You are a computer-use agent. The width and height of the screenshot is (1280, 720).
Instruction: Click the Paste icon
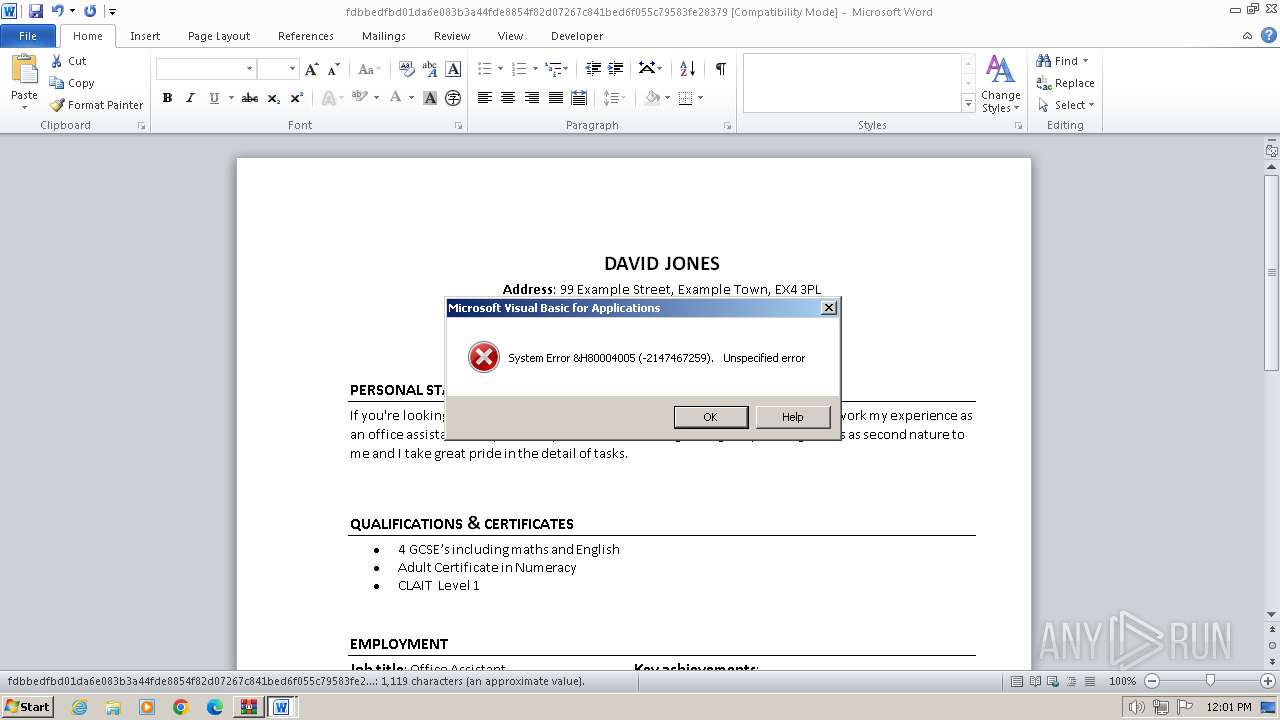24,70
